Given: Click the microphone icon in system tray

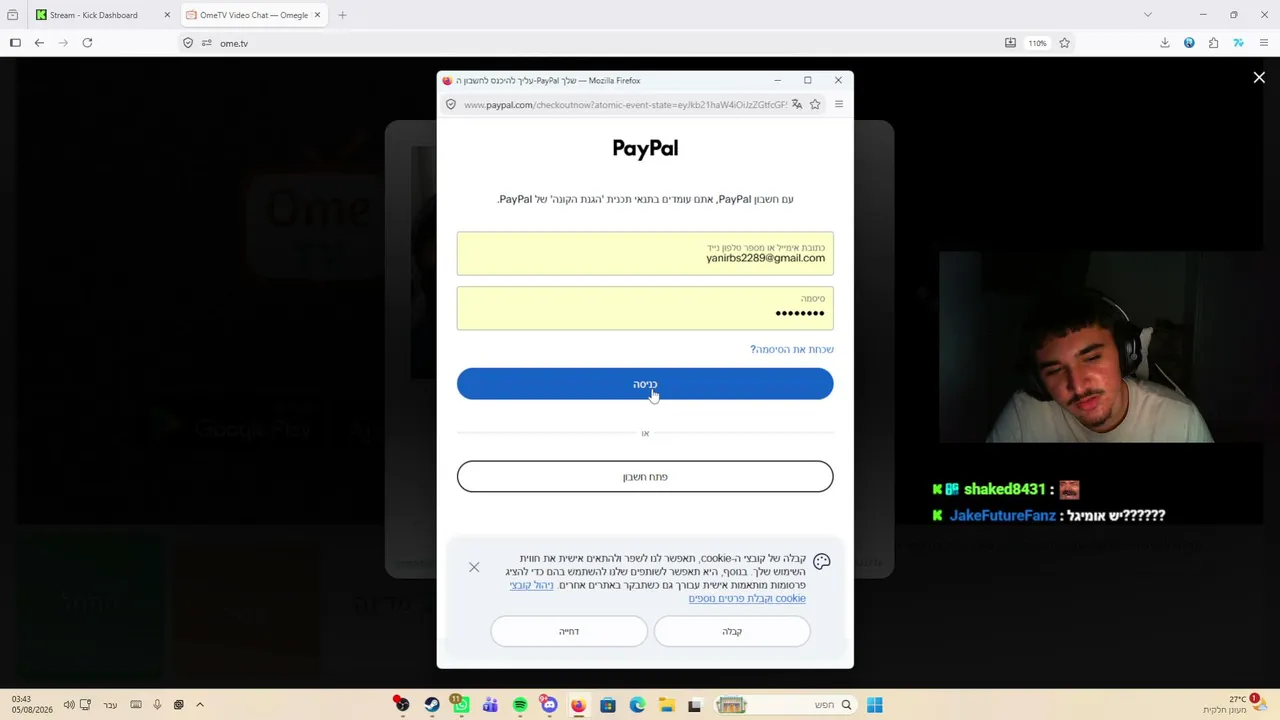Looking at the screenshot, I should (x=157, y=705).
